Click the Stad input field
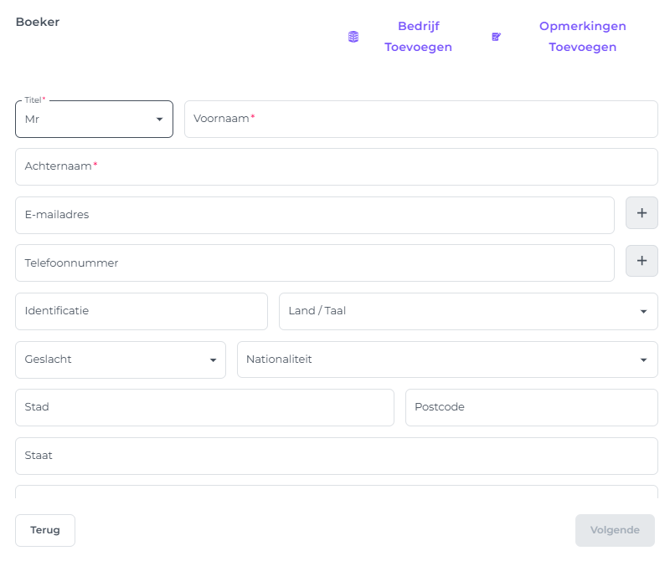The width and height of the screenshot is (670, 566). 204,407
